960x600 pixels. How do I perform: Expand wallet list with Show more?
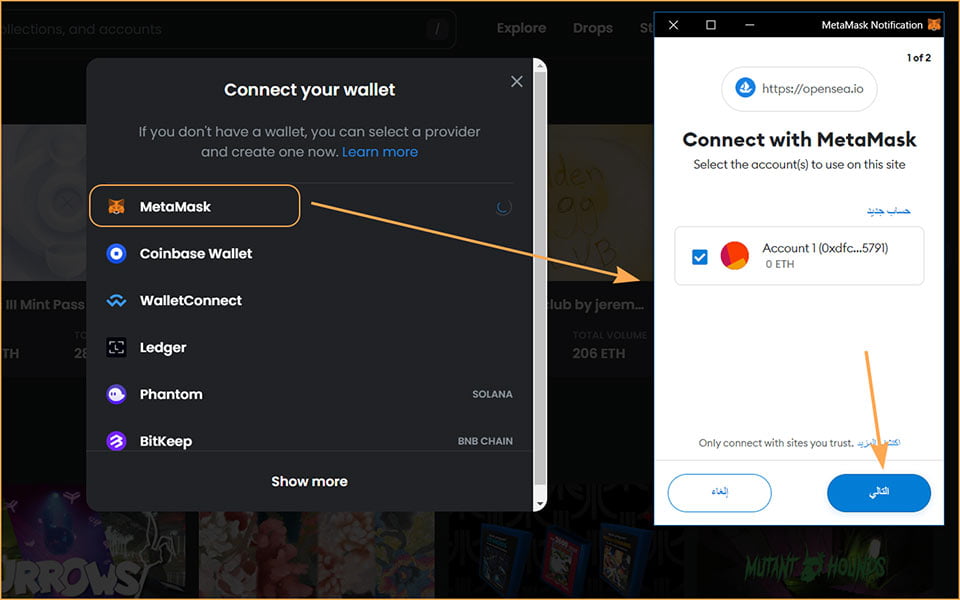[x=309, y=481]
